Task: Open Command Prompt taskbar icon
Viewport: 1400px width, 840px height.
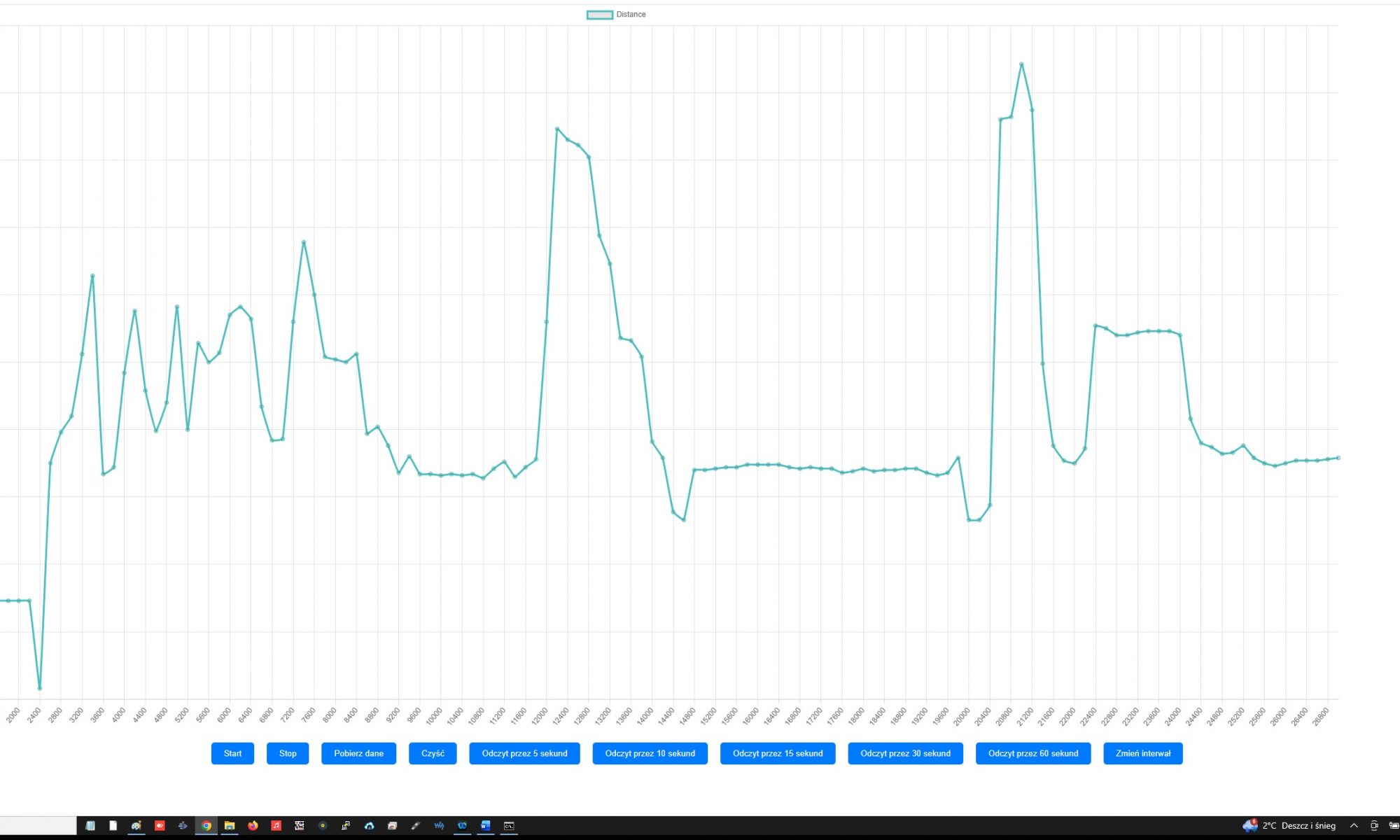Action: (509, 826)
